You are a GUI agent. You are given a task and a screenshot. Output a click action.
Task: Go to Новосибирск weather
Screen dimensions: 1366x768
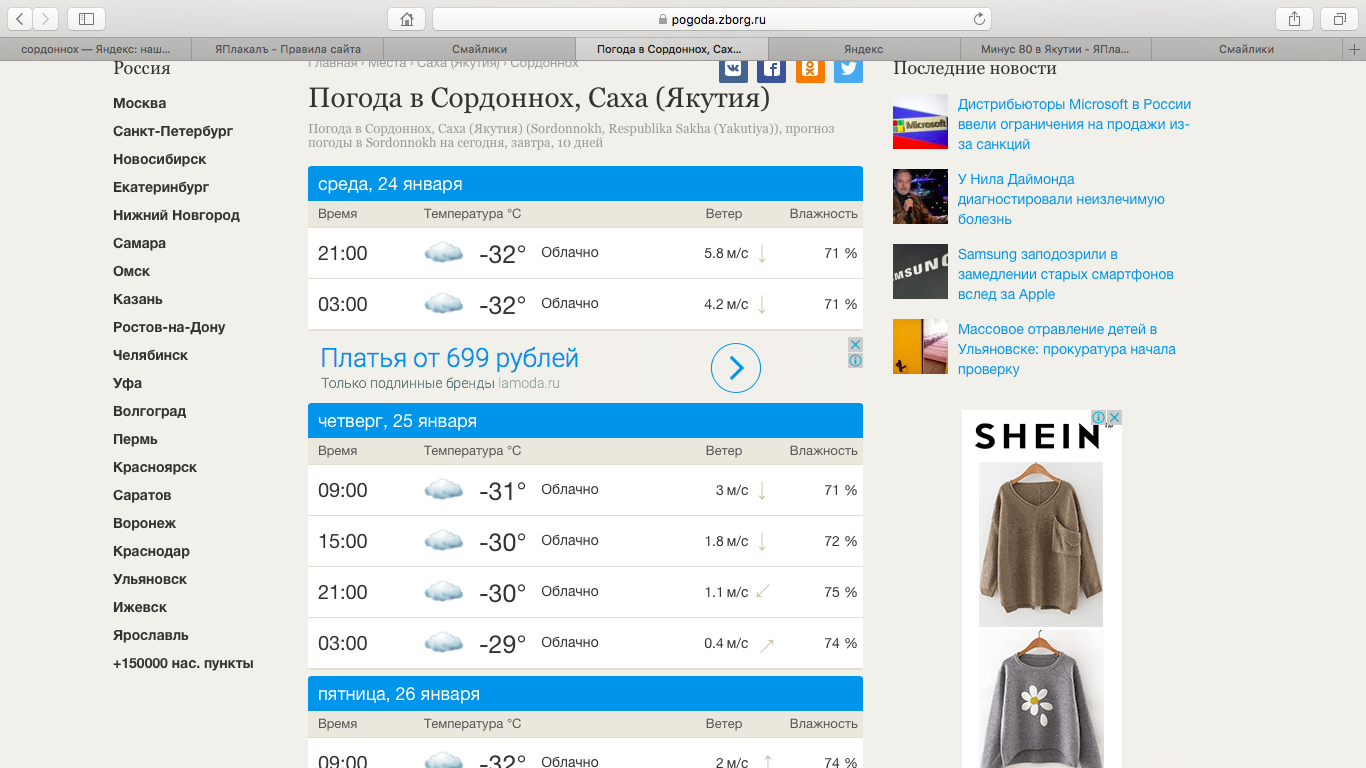160,159
